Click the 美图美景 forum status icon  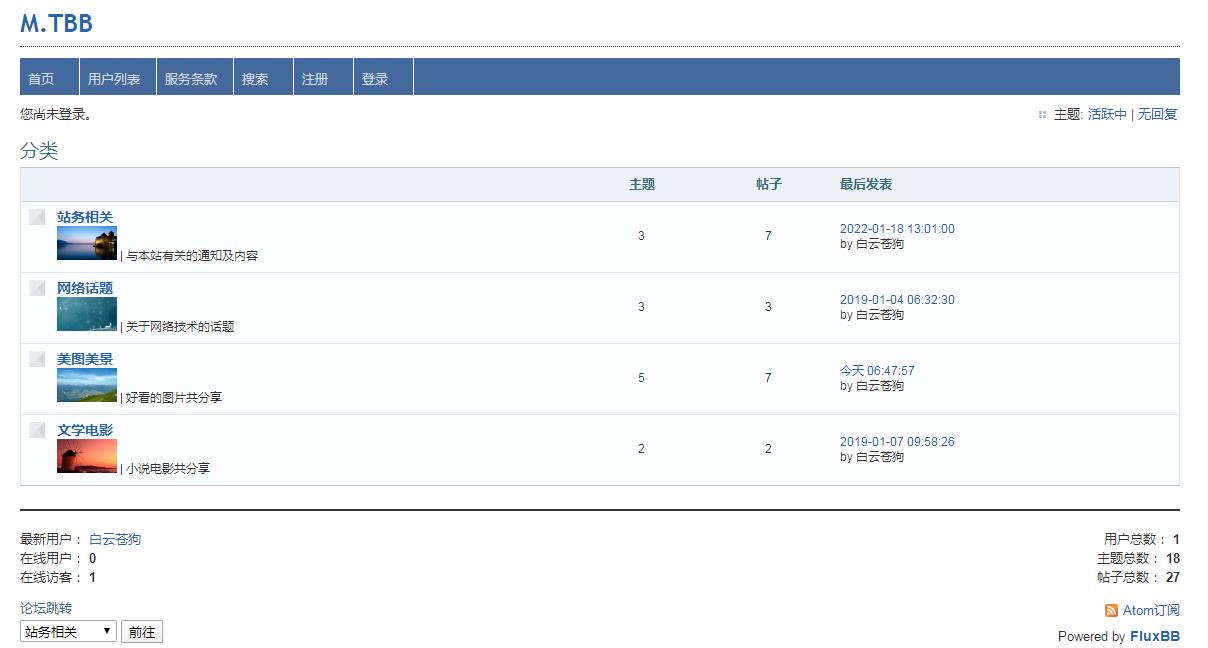(37, 359)
